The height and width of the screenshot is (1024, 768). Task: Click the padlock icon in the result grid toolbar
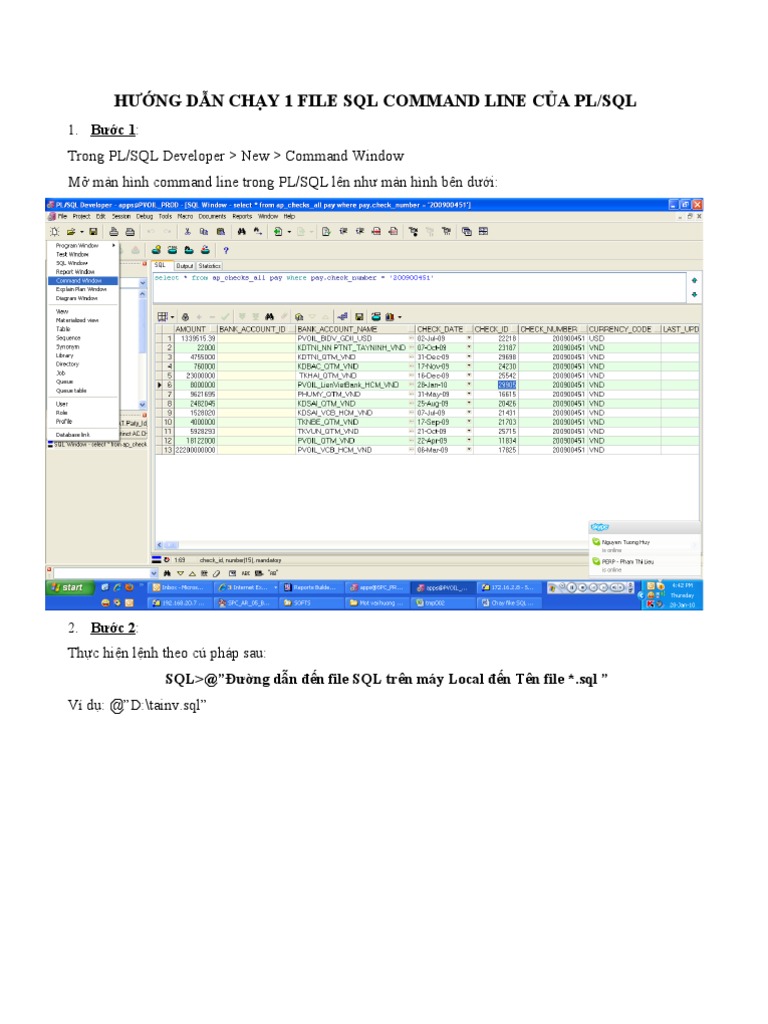185,317
